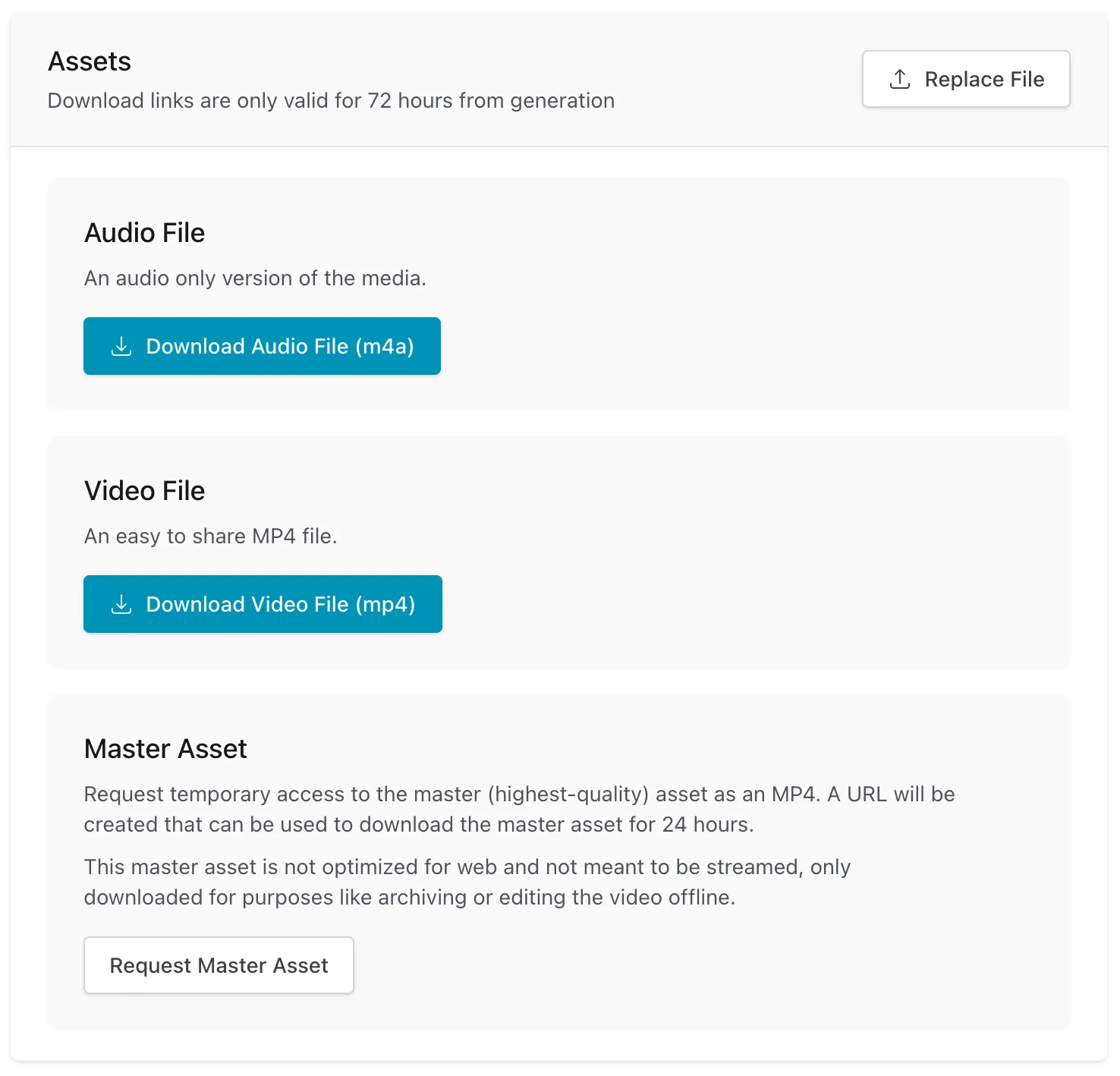The height and width of the screenshot is (1076, 1120).
Task: Click the 'An audio only version' description
Action: coord(255,278)
